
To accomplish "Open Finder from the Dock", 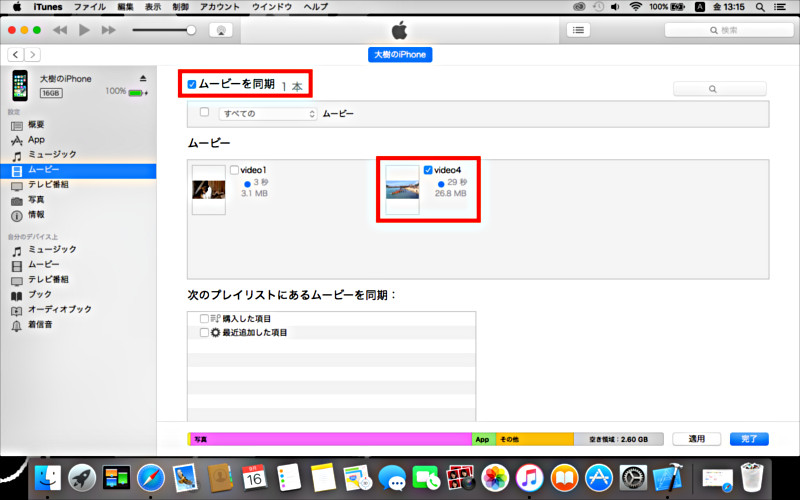I will coord(47,478).
